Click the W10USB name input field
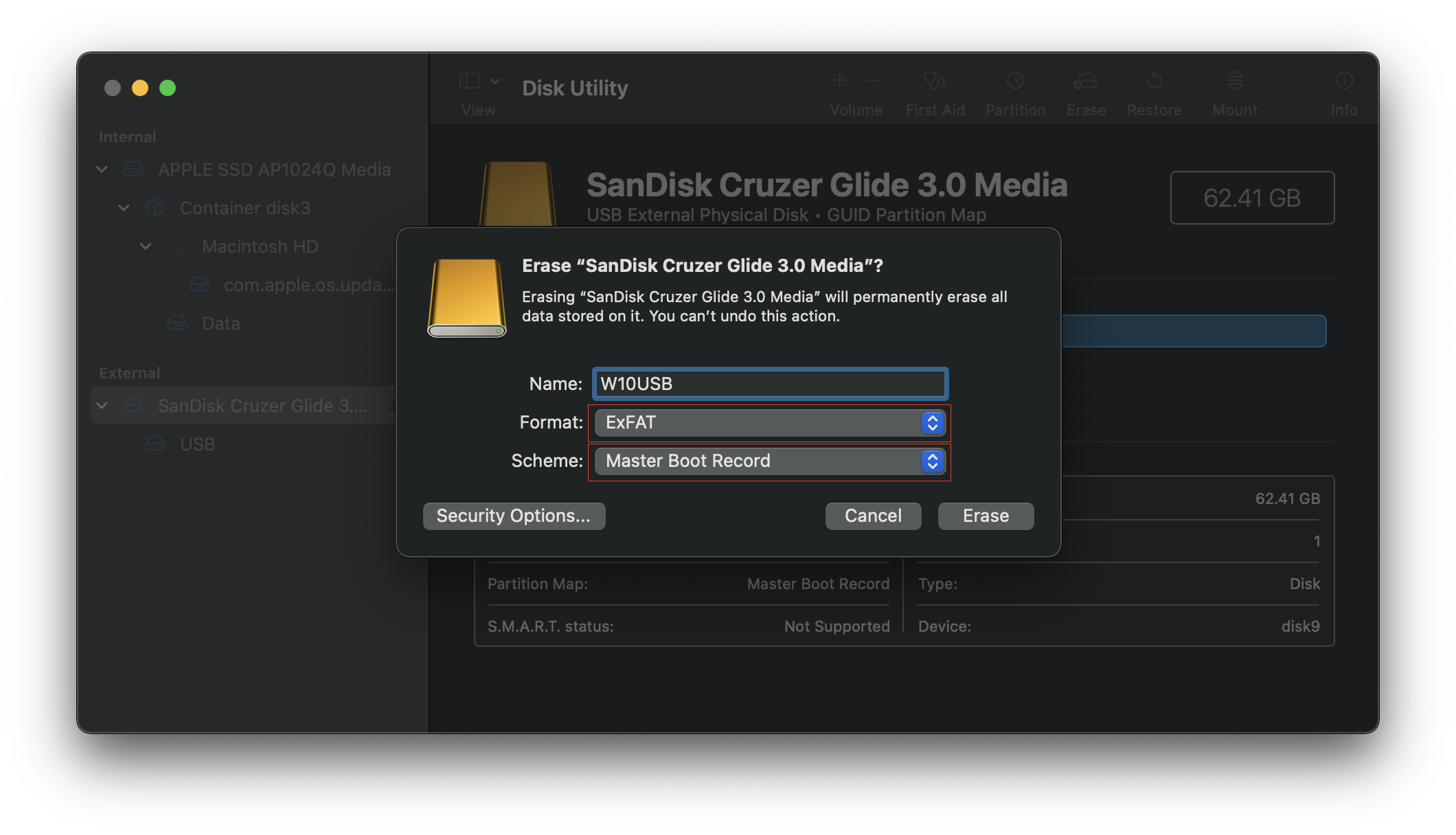The width and height of the screenshot is (1456, 835). (x=769, y=383)
